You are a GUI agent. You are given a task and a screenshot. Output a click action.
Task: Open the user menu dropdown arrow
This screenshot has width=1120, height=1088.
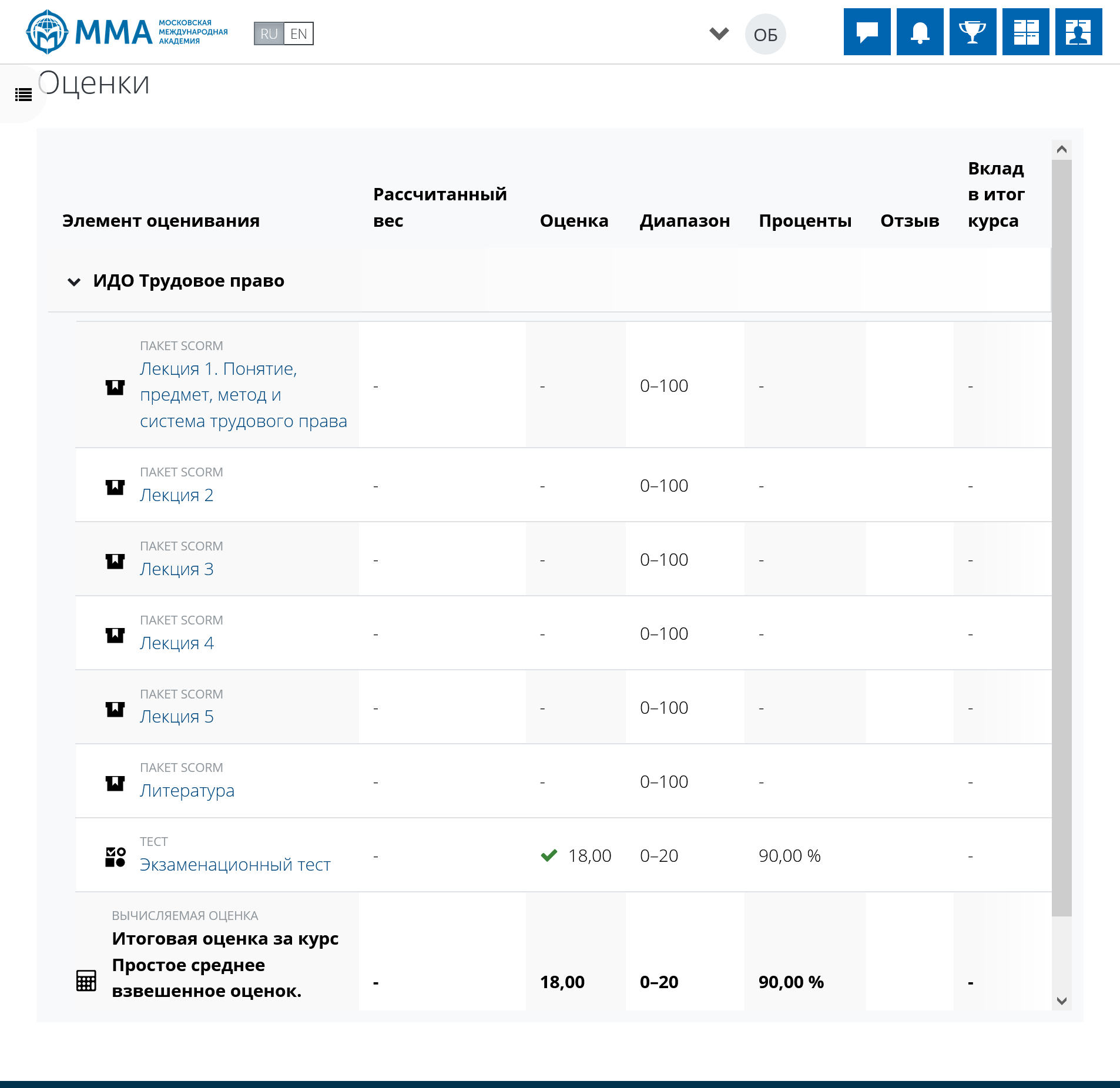click(x=719, y=33)
